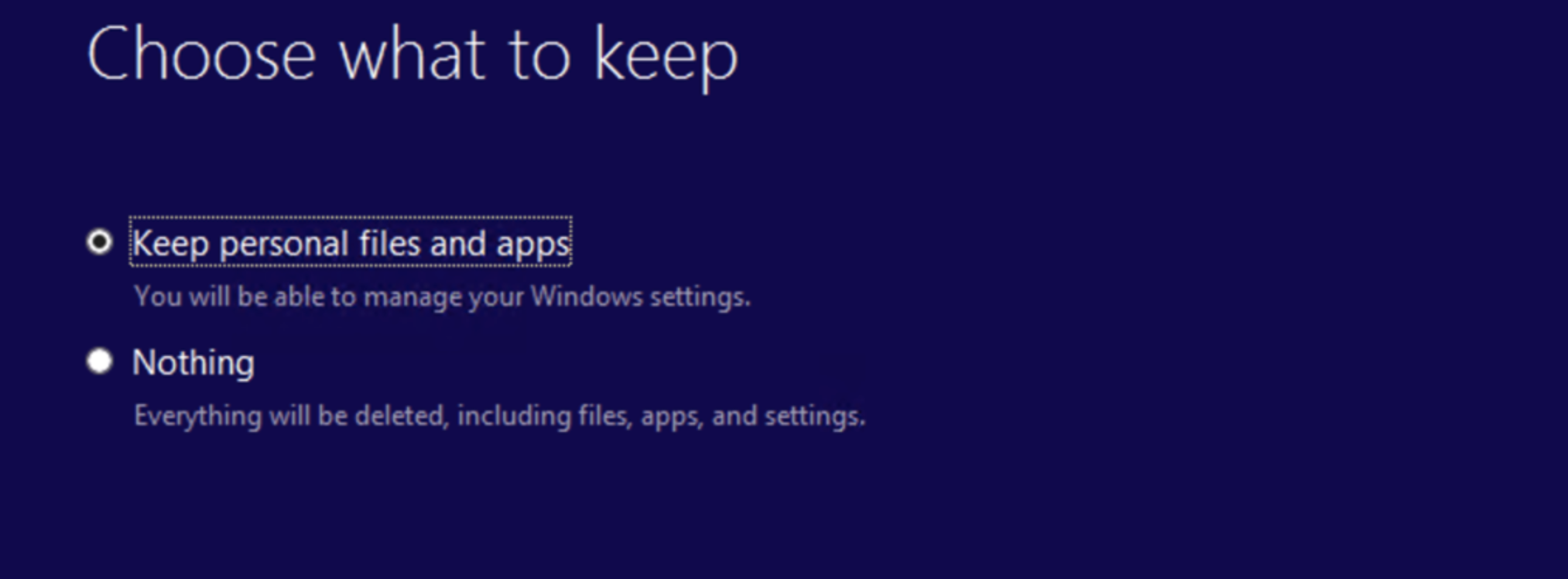Viewport: 1568px width, 579px height.
Task: Choose the option that deletes files, apps, settings
Action: pyautogui.click(x=99, y=361)
